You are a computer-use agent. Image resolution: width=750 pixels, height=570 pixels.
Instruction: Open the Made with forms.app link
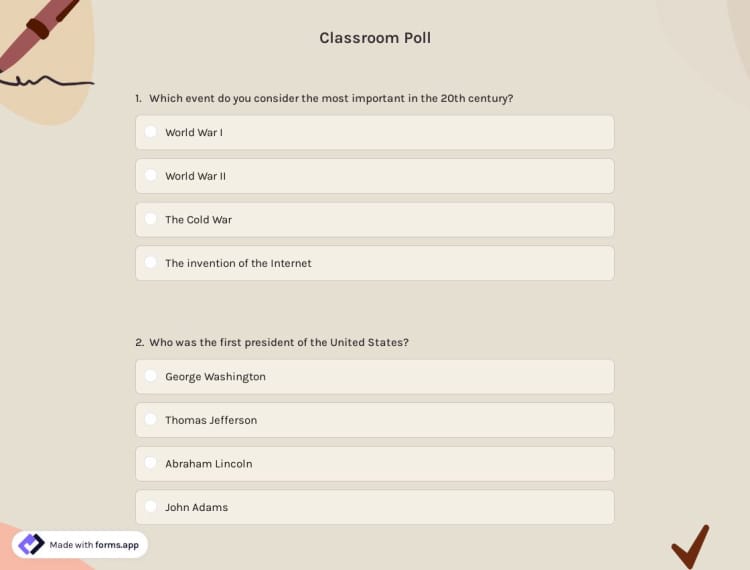[x=94, y=544]
